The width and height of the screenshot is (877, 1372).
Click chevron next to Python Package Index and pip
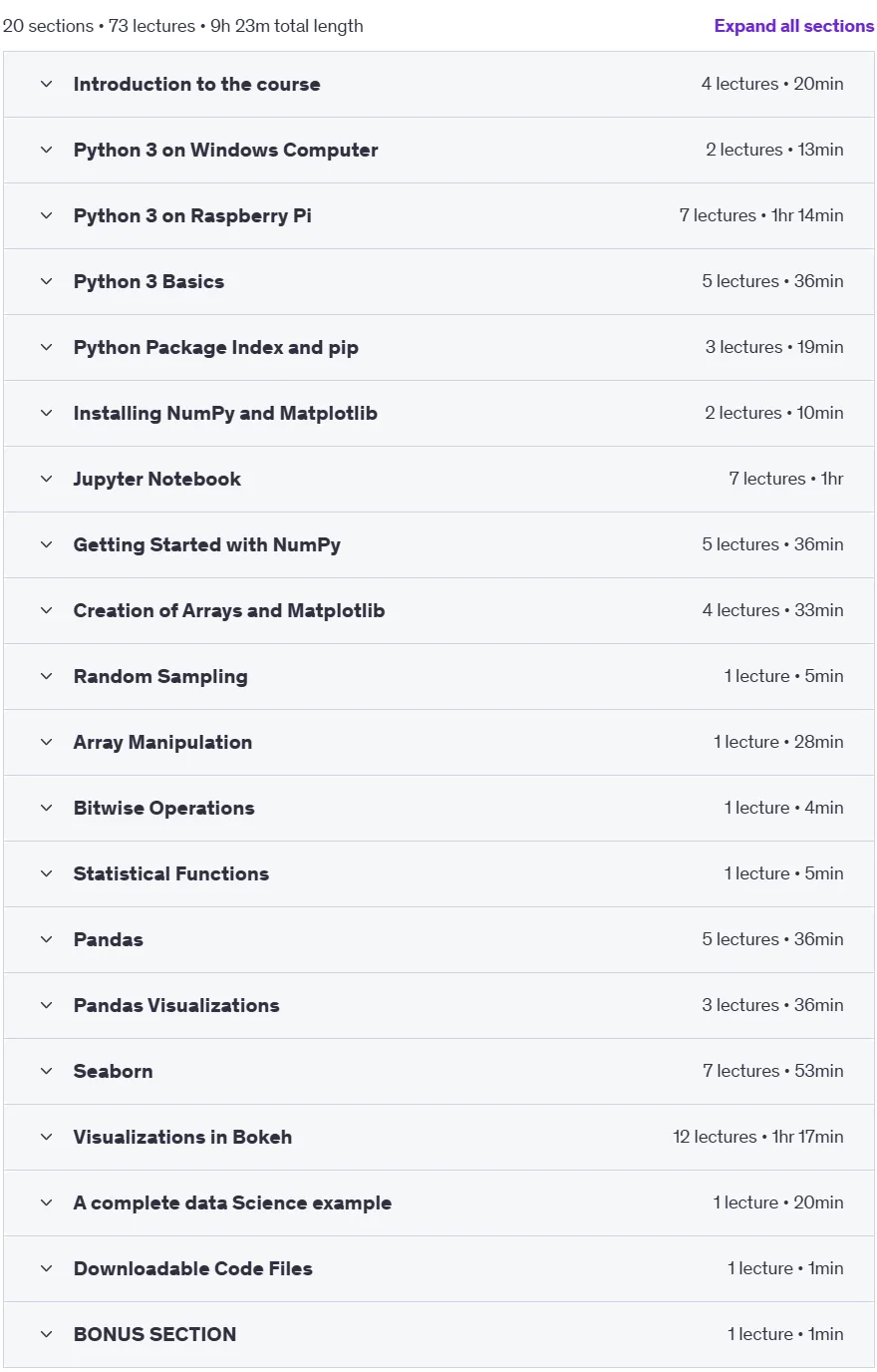coord(46,348)
